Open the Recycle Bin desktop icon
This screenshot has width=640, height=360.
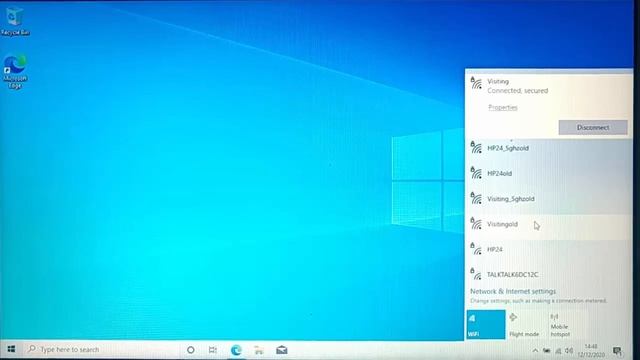pos(15,21)
